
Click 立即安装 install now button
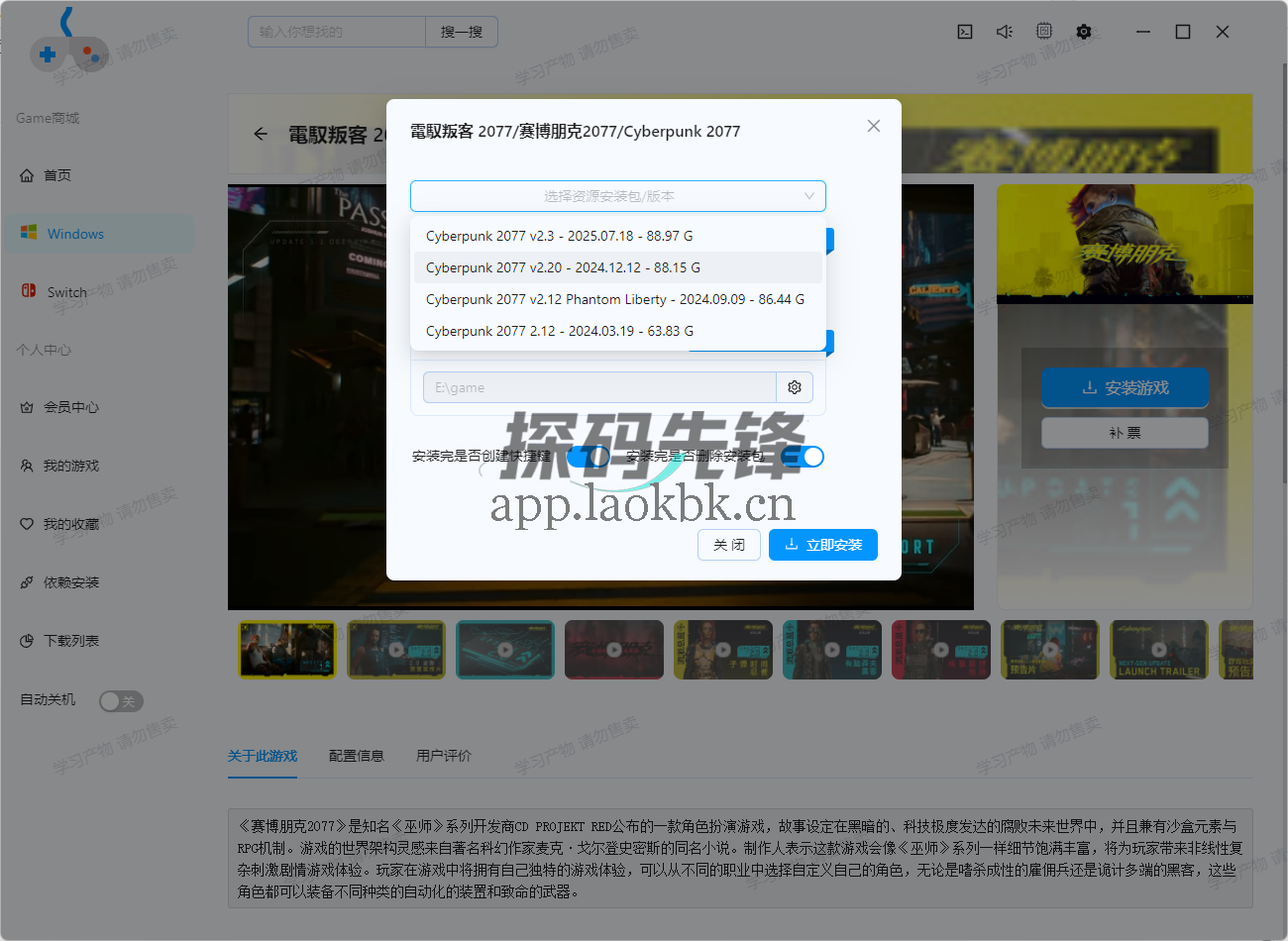click(x=823, y=545)
